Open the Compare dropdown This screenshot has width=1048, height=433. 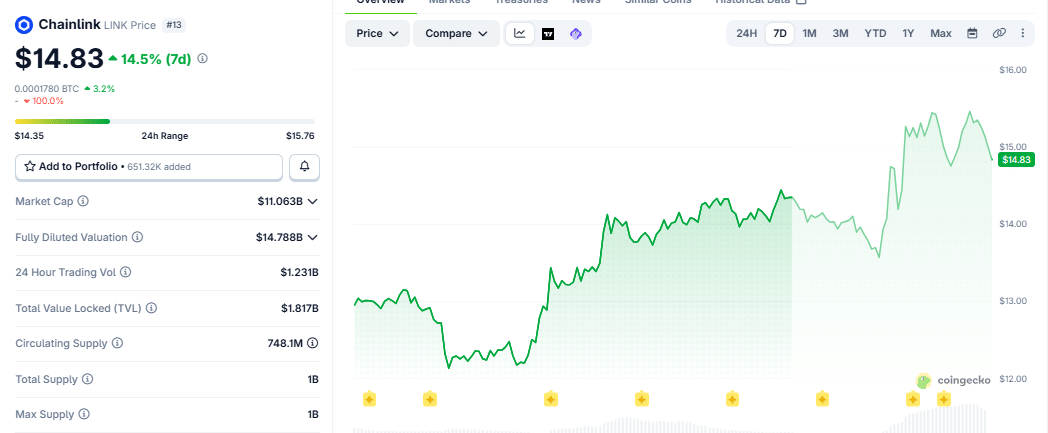click(x=456, y=33)
